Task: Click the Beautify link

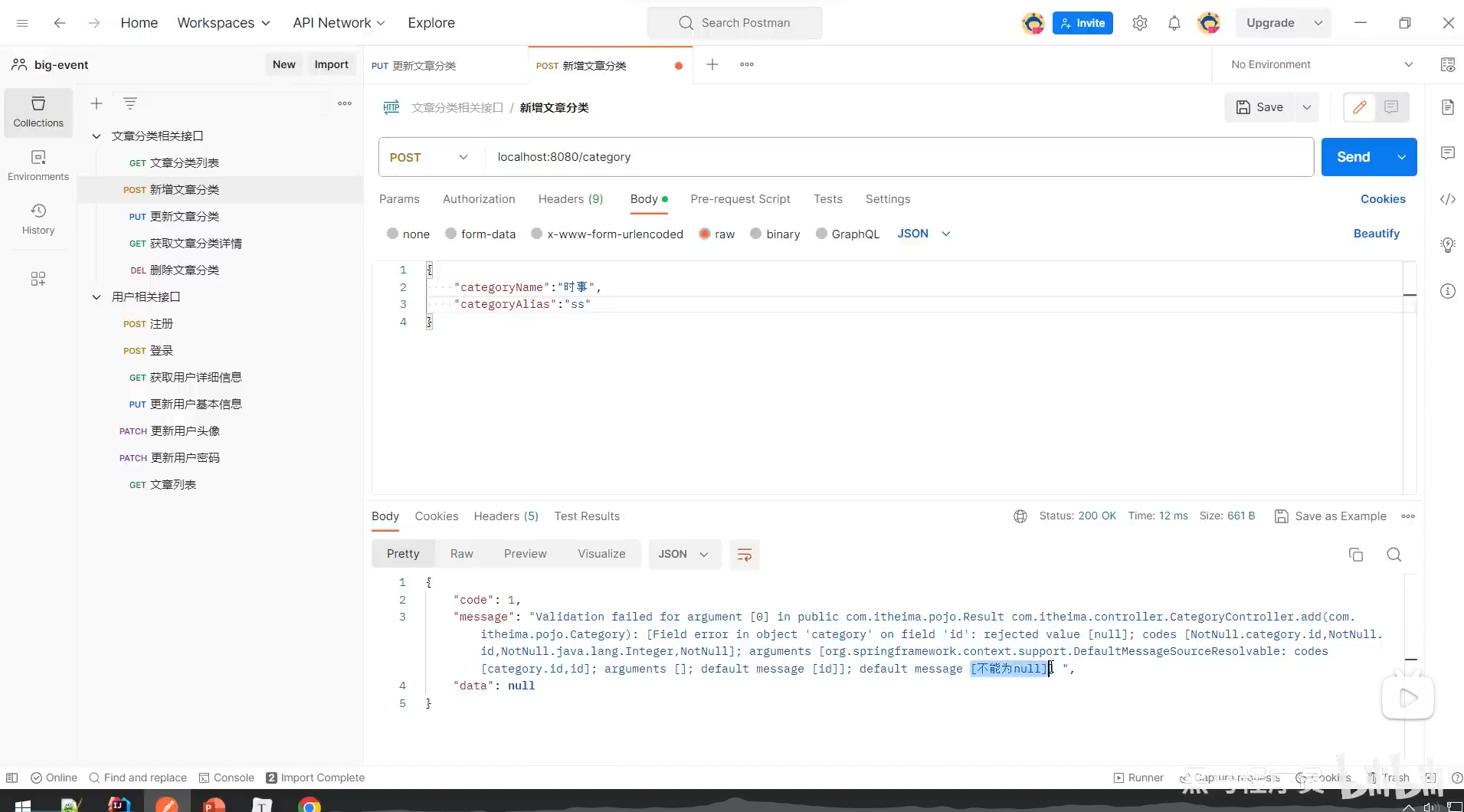Action: pos(1377,234)
